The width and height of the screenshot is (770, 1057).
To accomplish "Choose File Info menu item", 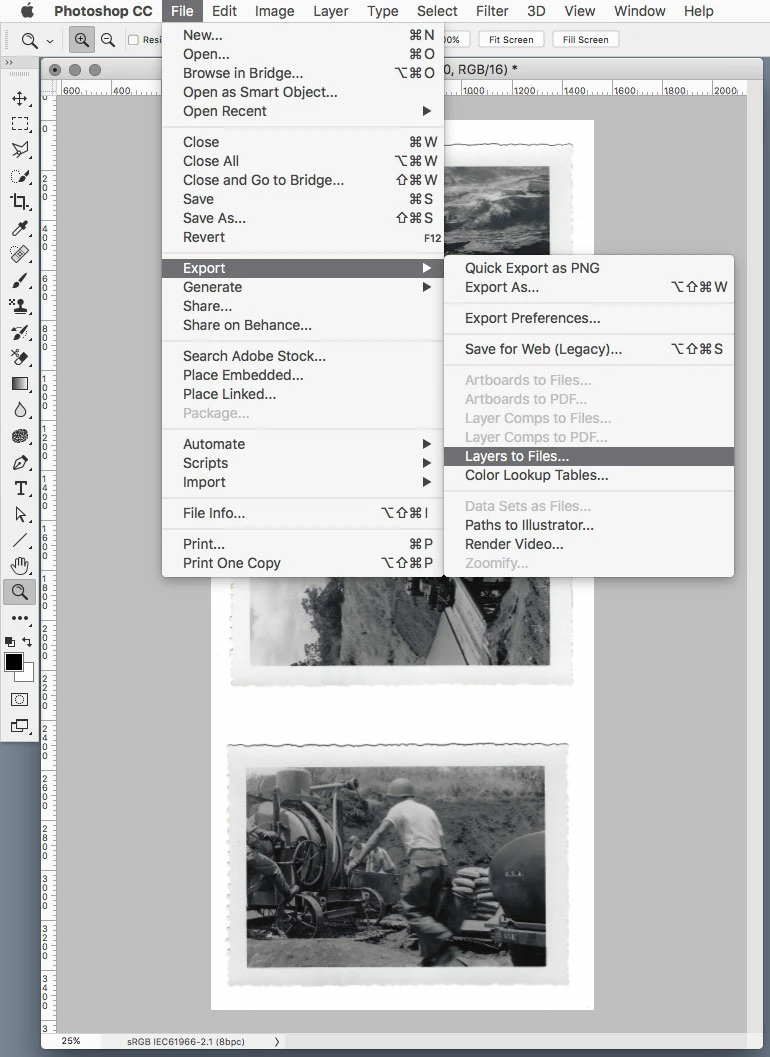I will [303, 513].
